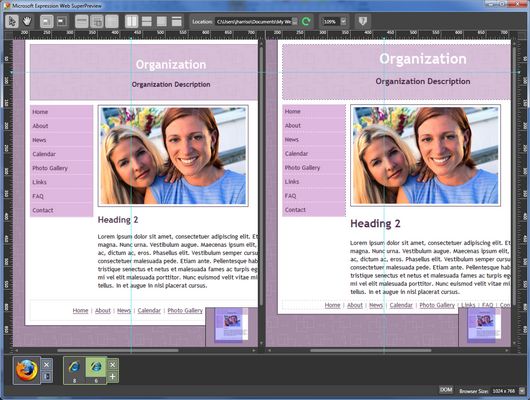Viewport: 530px width, 400px height.
Task: Activate the hand panning mode tool
Action: point(27,22)
